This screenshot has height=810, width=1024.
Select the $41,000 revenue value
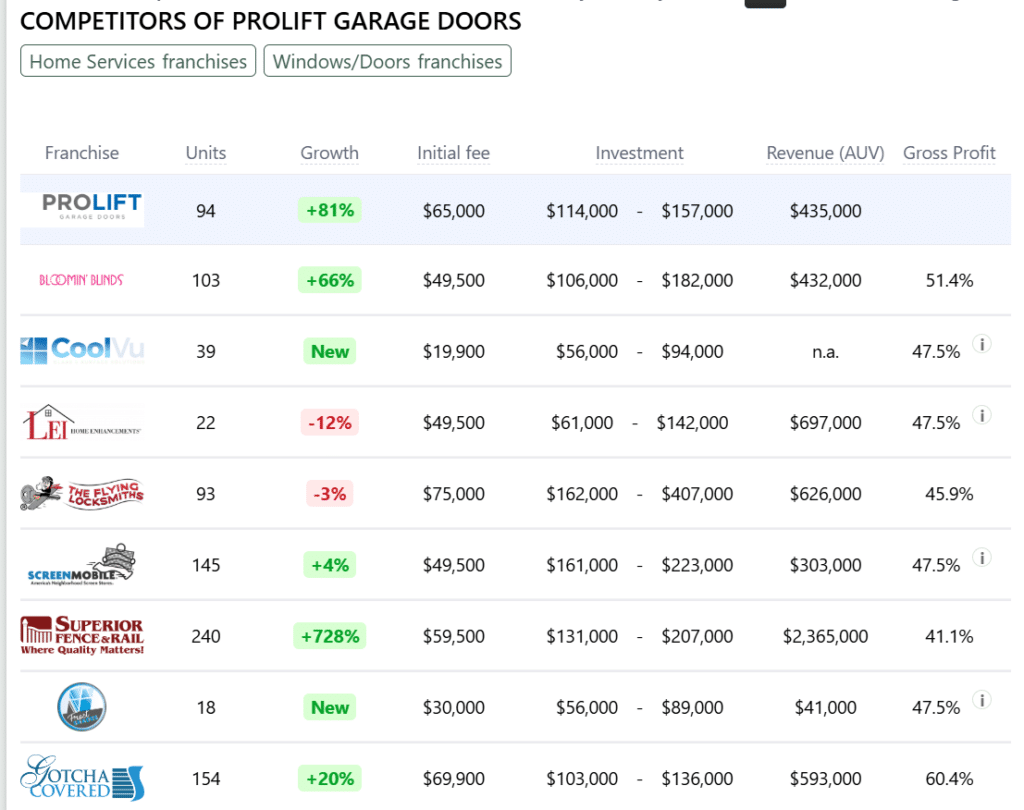tap(825, 707)
